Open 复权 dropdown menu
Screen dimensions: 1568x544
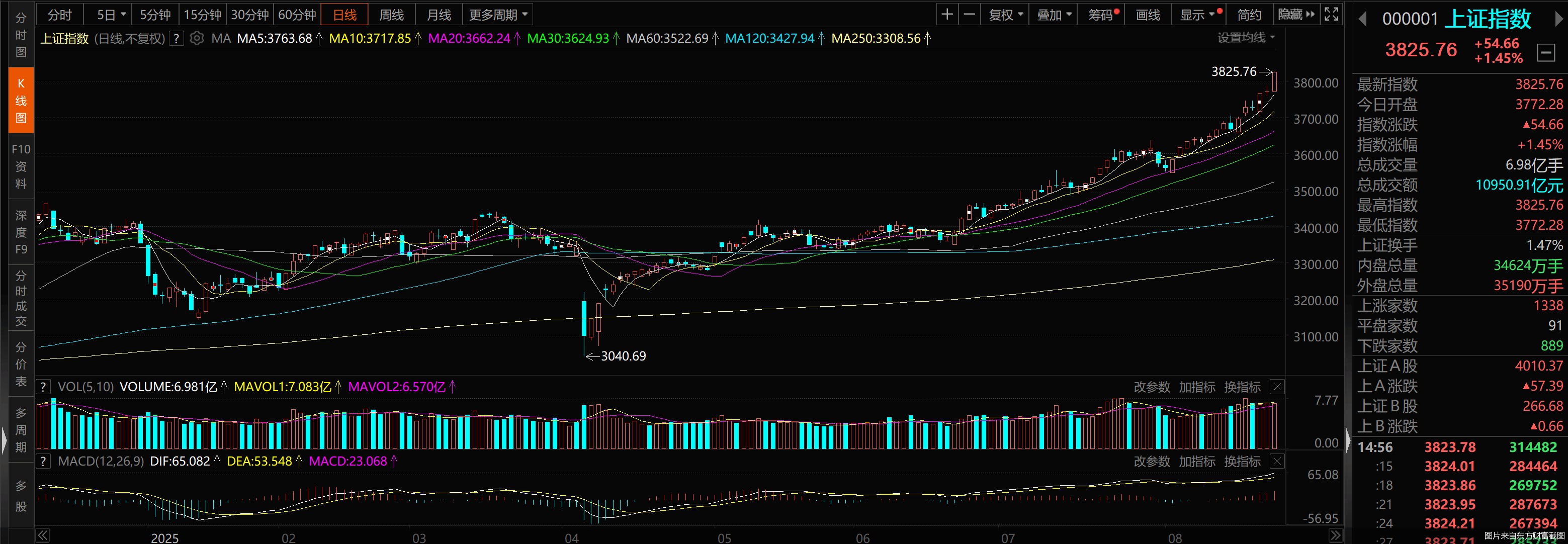(x=1006, y=15)
